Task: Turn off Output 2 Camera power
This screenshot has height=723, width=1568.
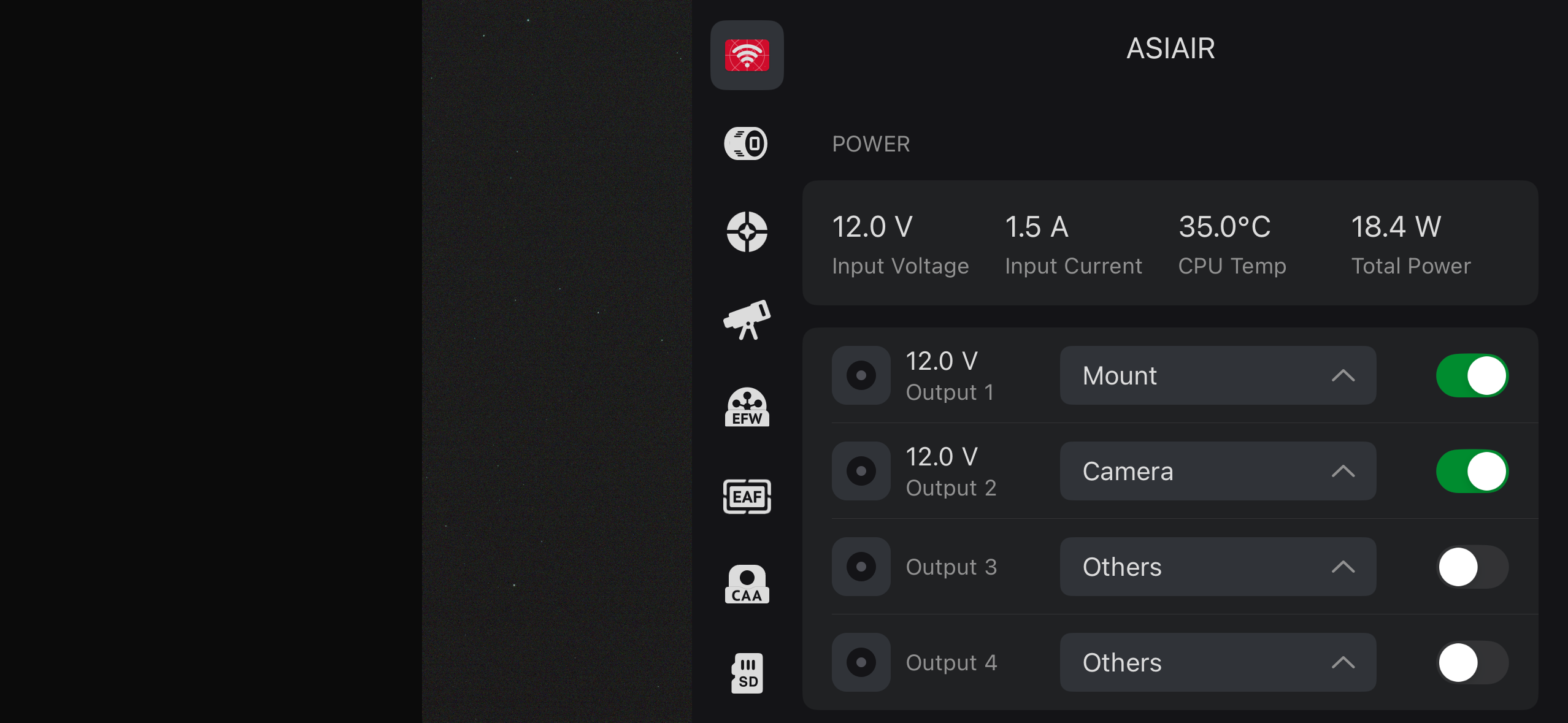Action: coord(1472,471)
